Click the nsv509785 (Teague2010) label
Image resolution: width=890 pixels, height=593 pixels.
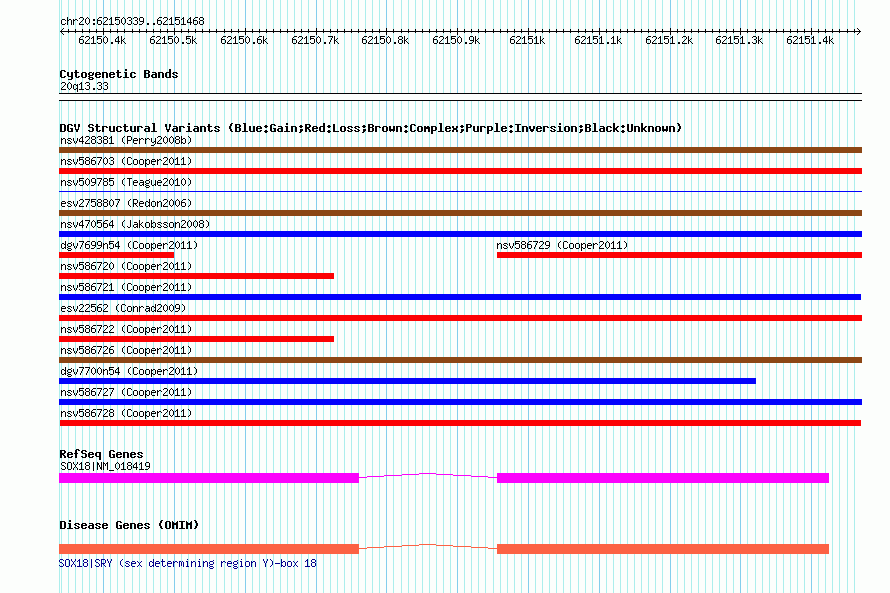[x=126, y=182]
